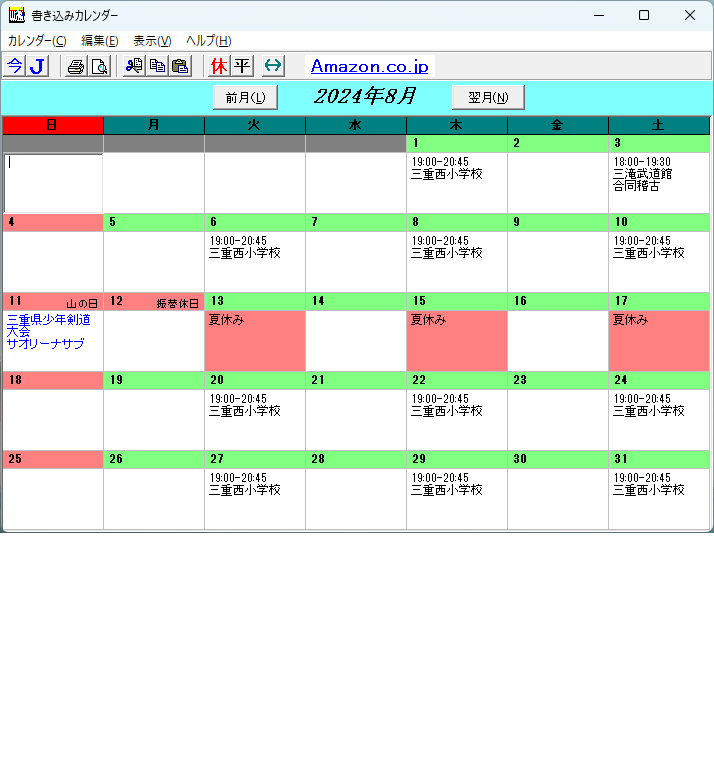The image size is (714, 777).
Task: Open the 編集(E) menu
Action: tap(99, 40)
